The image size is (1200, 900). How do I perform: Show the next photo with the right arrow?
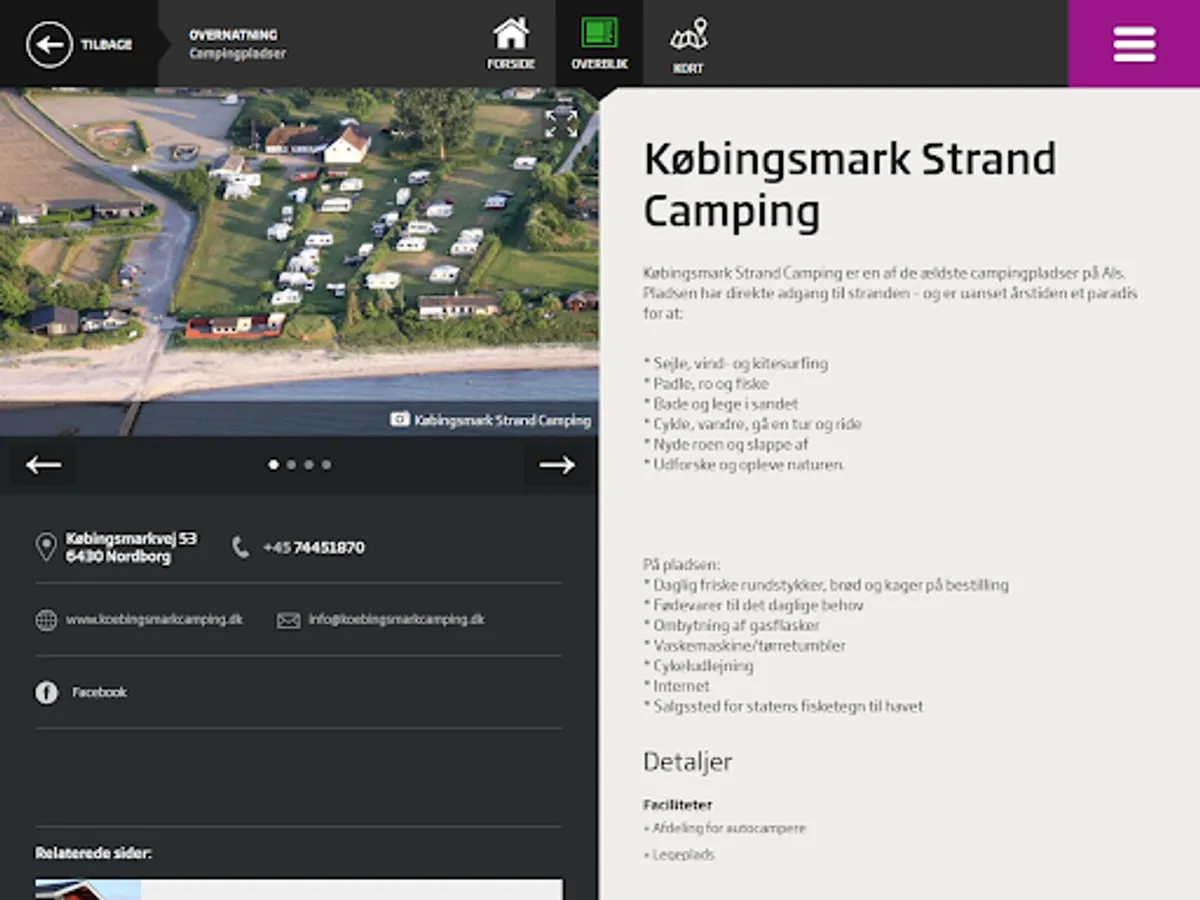tap(556, 464)
